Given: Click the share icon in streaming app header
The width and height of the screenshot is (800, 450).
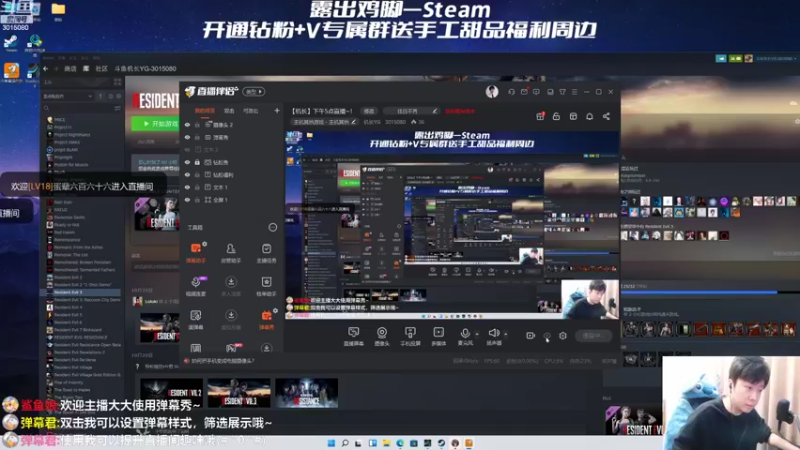Looking at the screenshot, I should click(x=606, y=116).
